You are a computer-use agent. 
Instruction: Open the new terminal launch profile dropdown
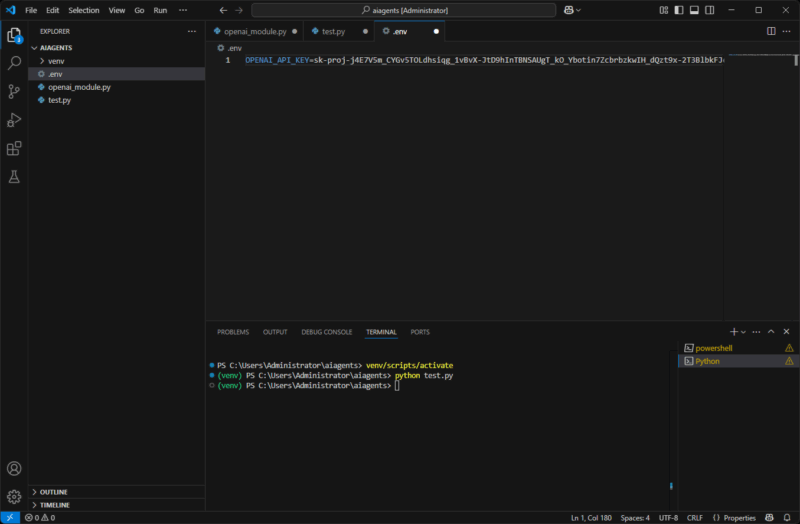coord(743,332)
